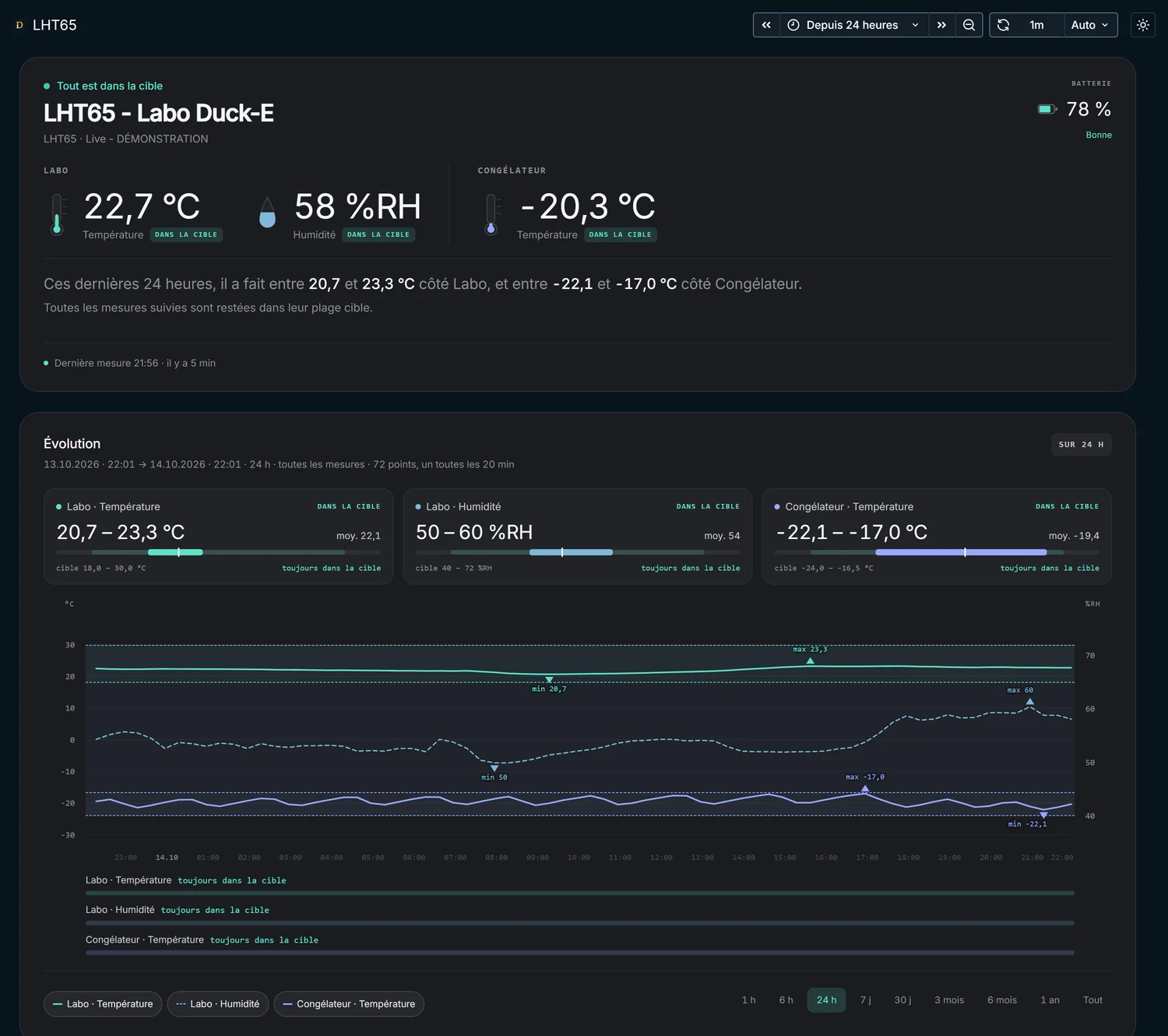Click the Congélateur thermometer icon

click(x=491, y=214)
